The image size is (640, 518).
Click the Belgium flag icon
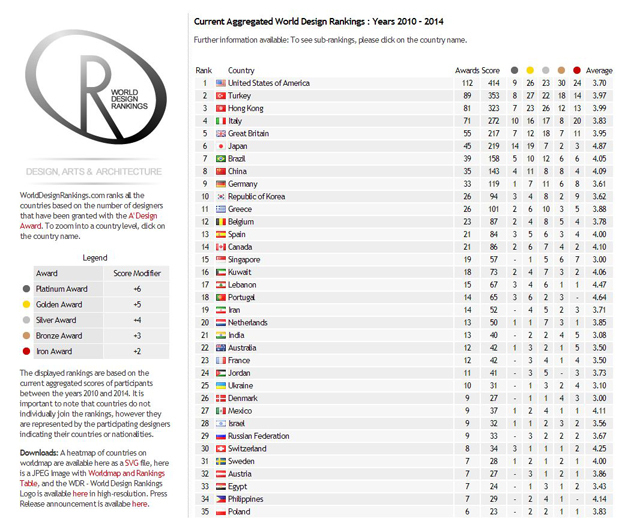(221, 222)
